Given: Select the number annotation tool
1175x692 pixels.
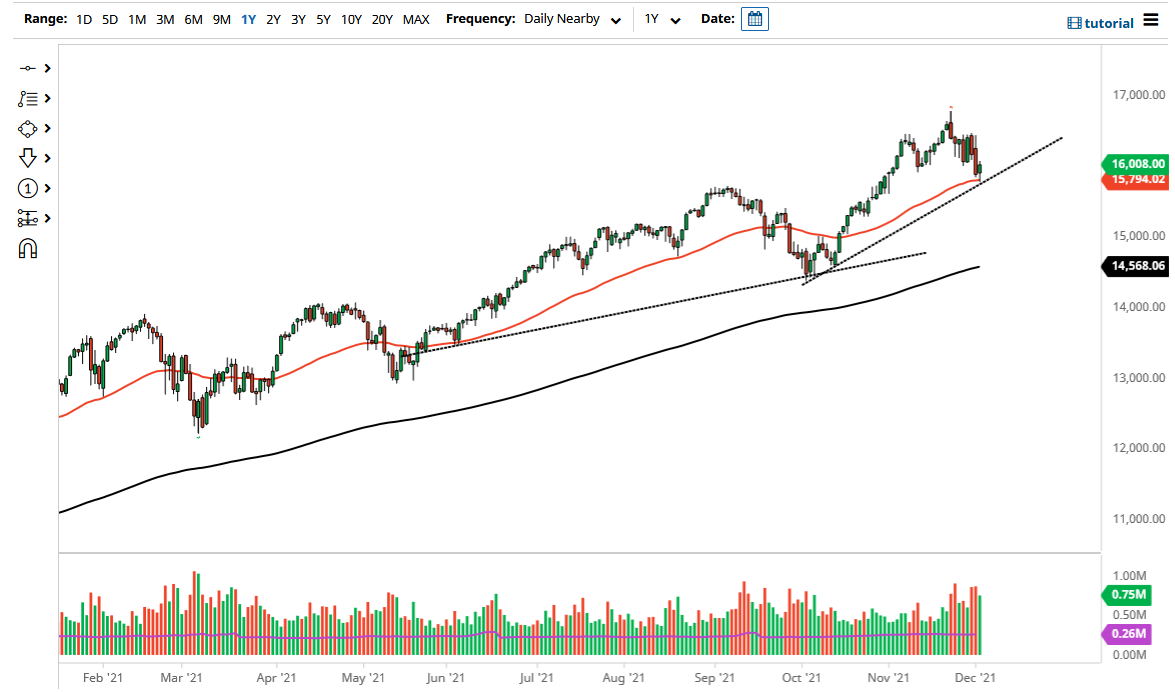Looking at the screenshot, I should [x=28, y=188].
